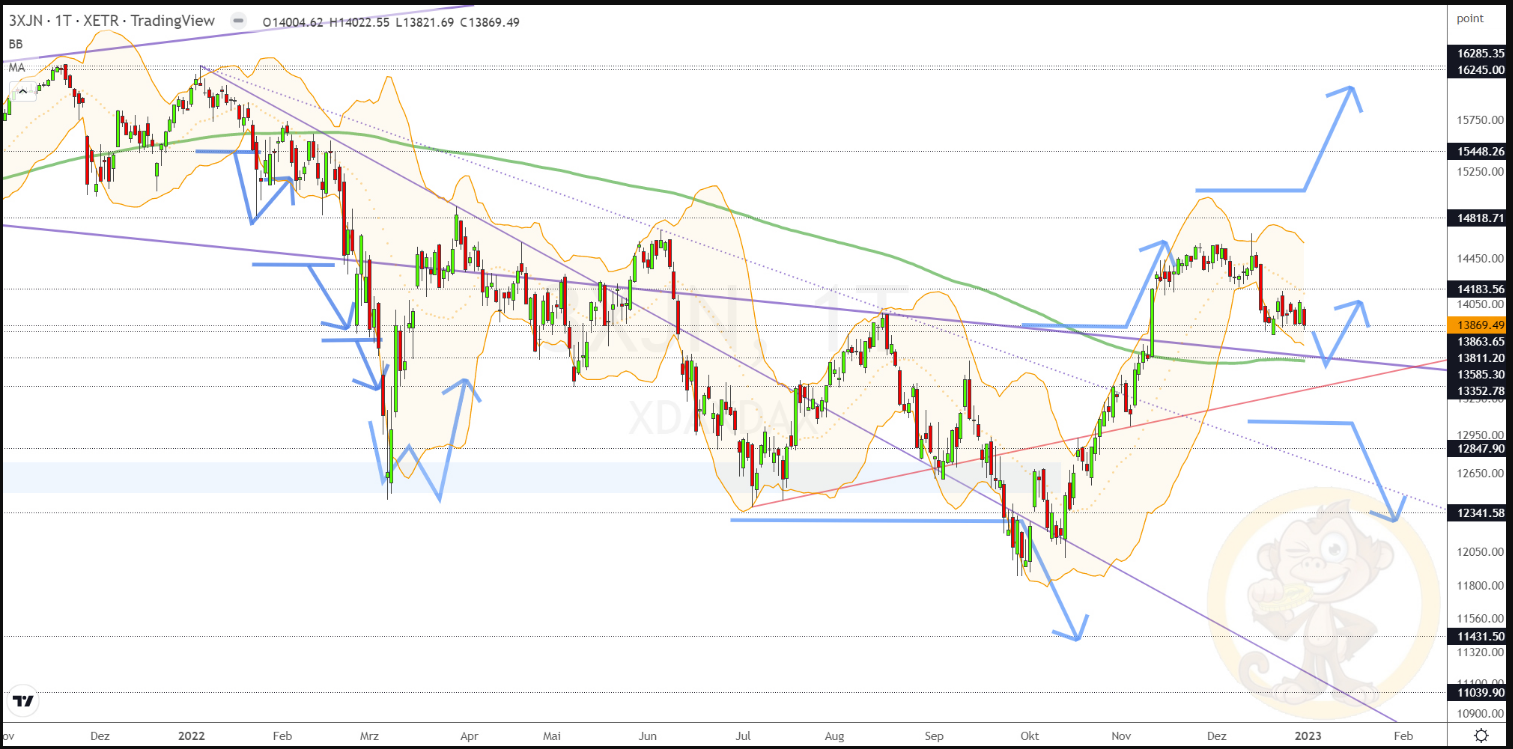Click the Mrz label on time axis
The image size is (1513, 749).
(x=369, y=735)
